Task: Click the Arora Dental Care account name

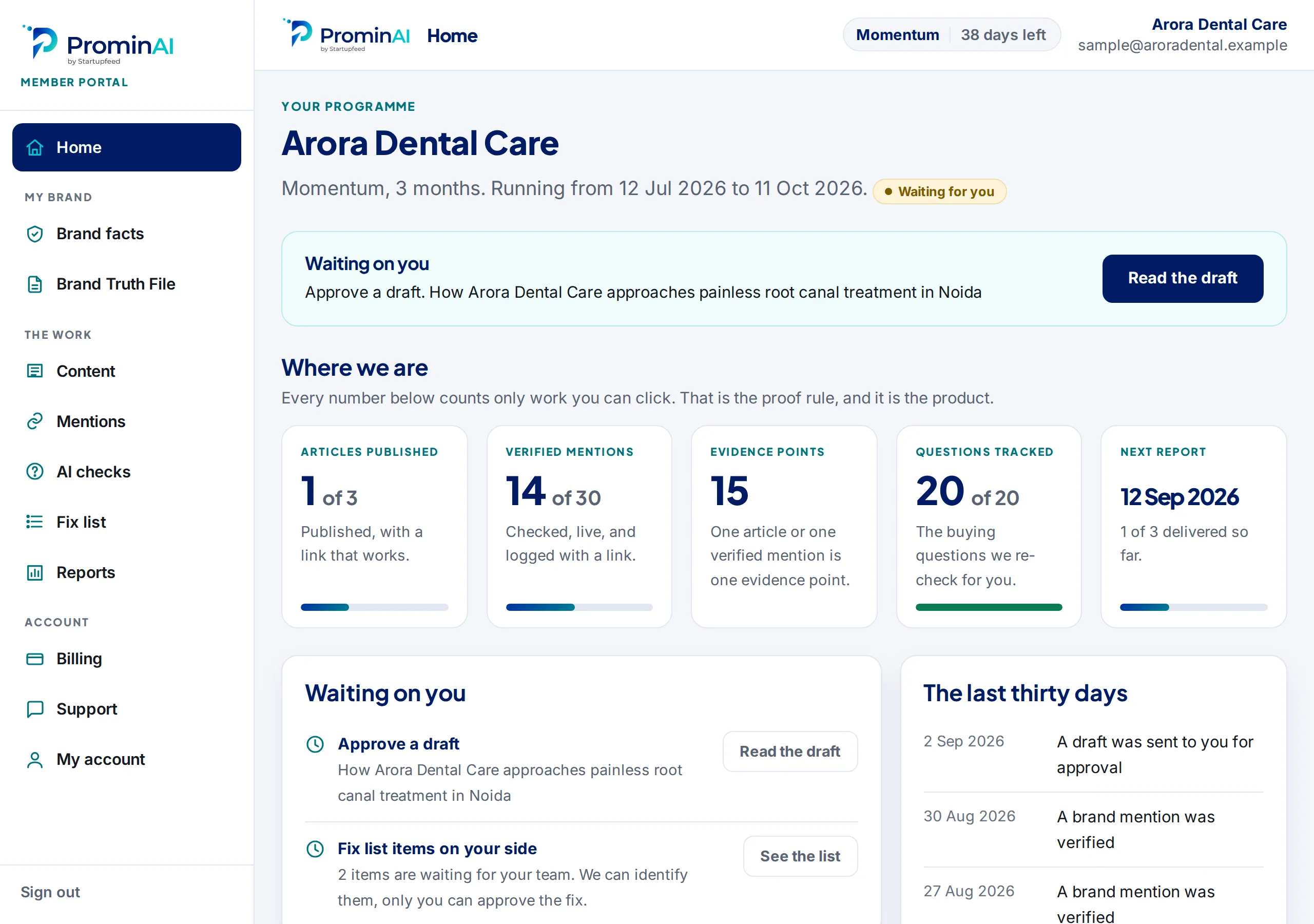Action: pyautogui.click(x=1219, y=24)
